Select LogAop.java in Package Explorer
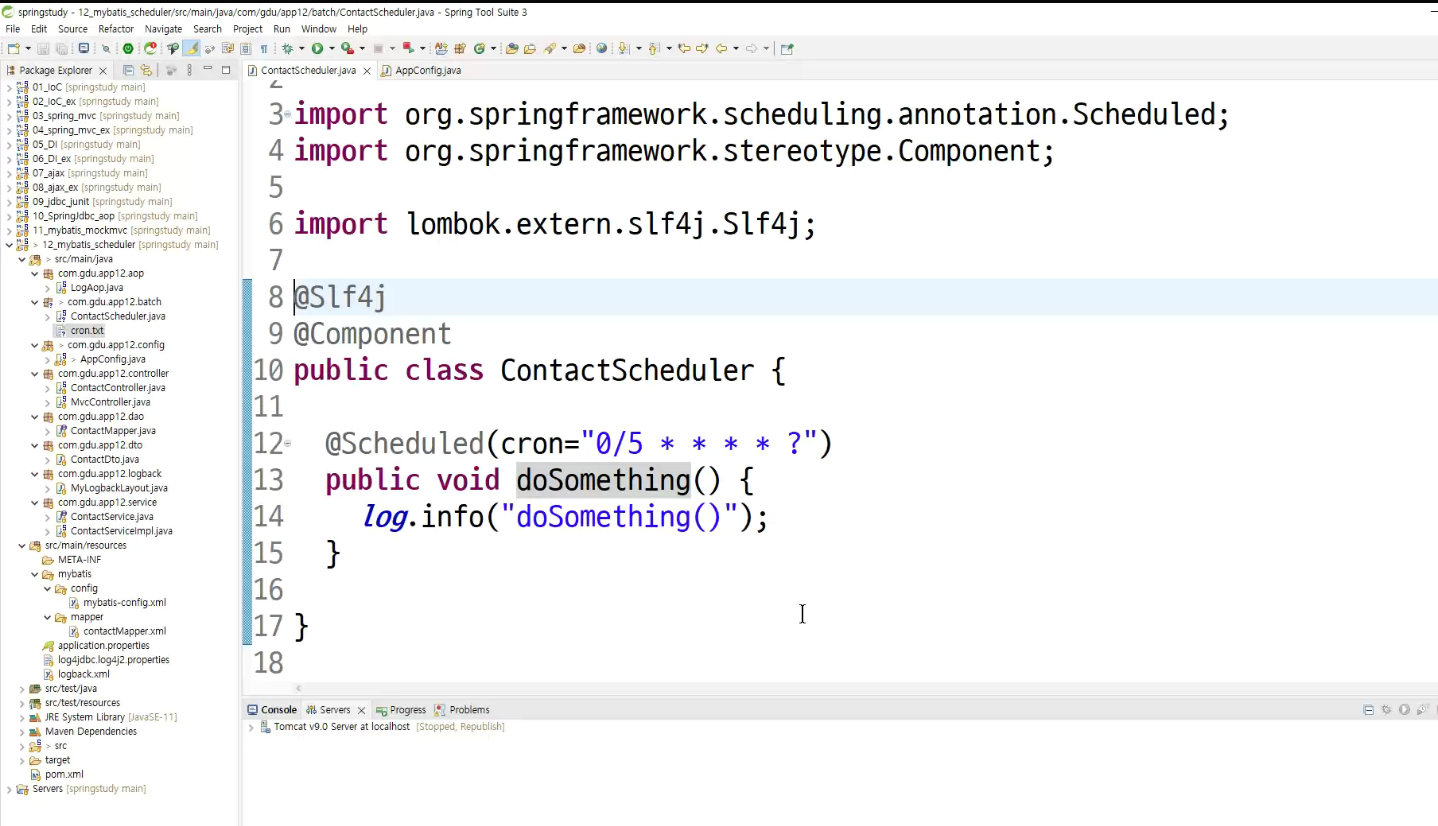 (x=96, y=288)
